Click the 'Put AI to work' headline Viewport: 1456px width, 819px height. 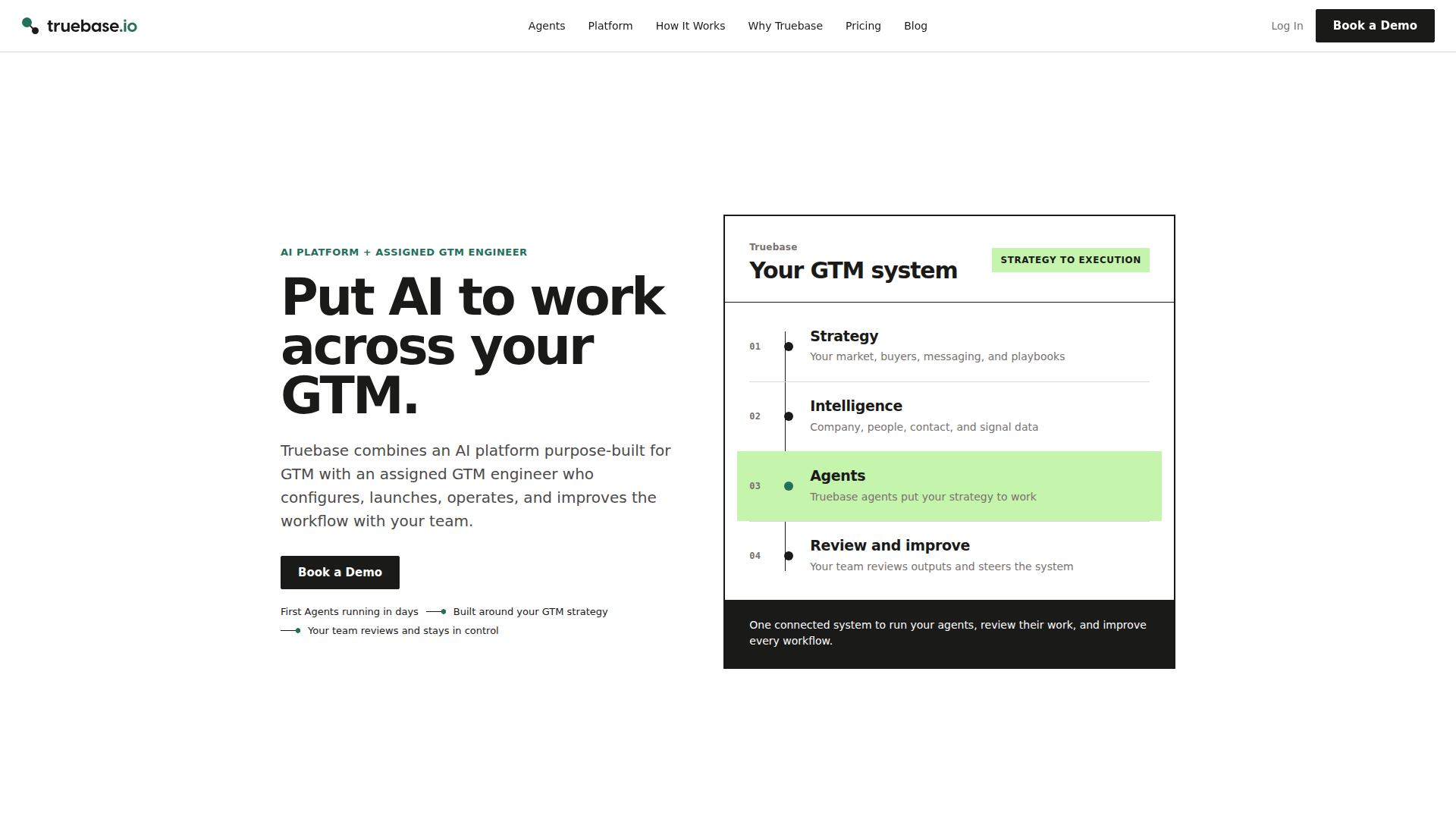click(x=473, y=346)
